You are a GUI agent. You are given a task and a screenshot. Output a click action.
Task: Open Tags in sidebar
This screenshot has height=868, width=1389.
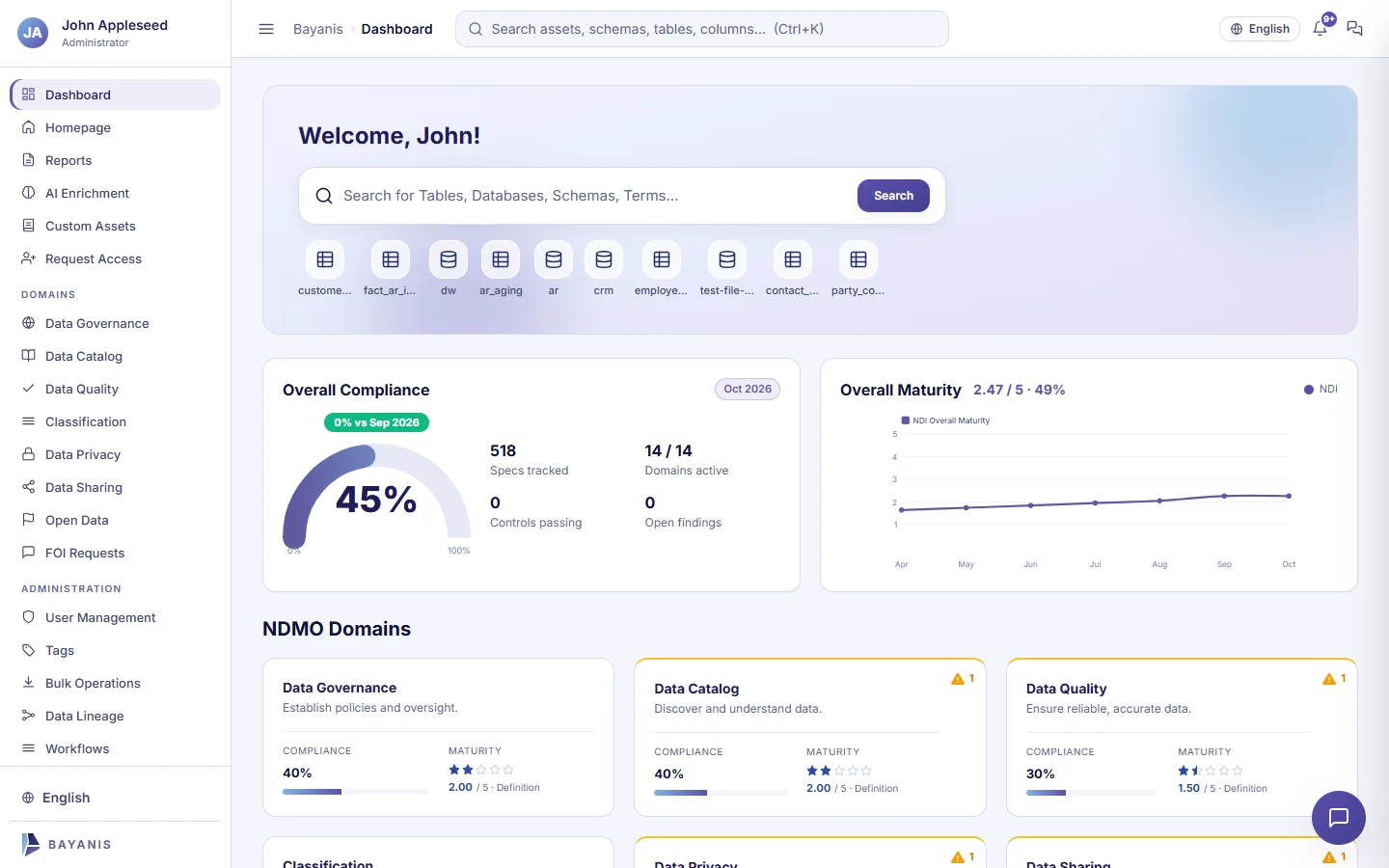pyautogui.click(x=116, y=650)
